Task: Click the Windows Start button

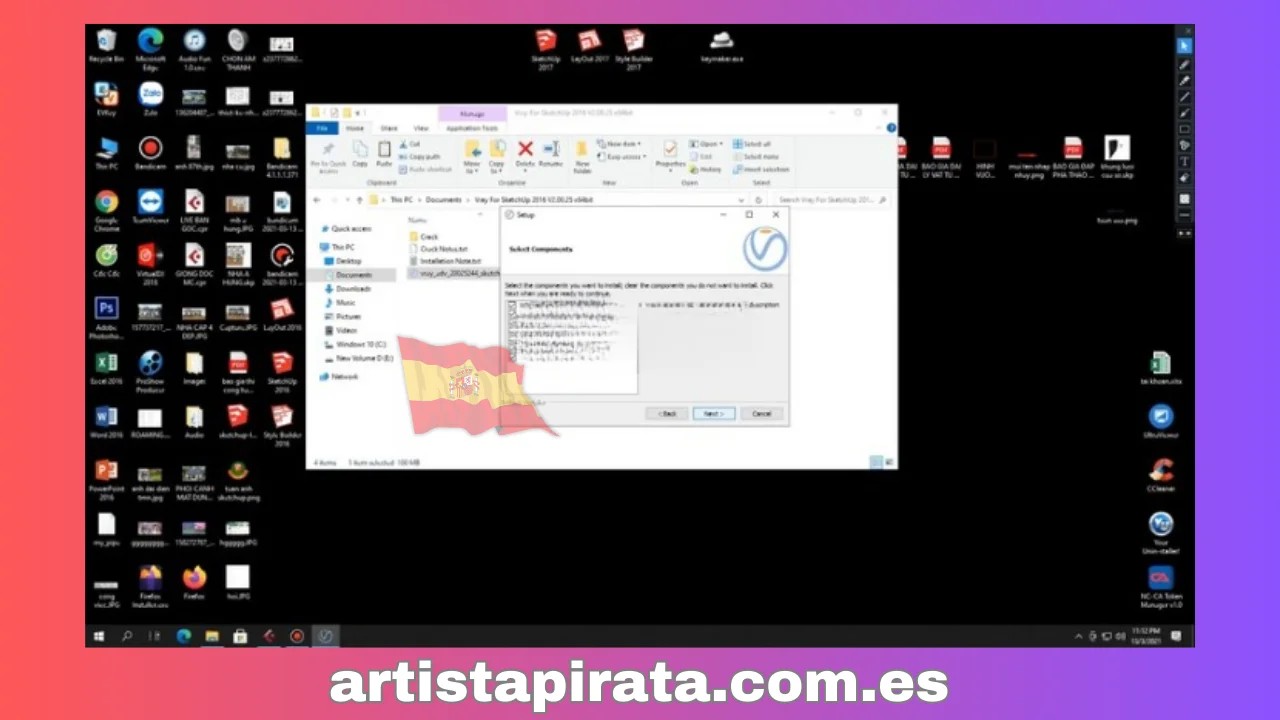Action: pyautogui.click(x=99, y=636)
